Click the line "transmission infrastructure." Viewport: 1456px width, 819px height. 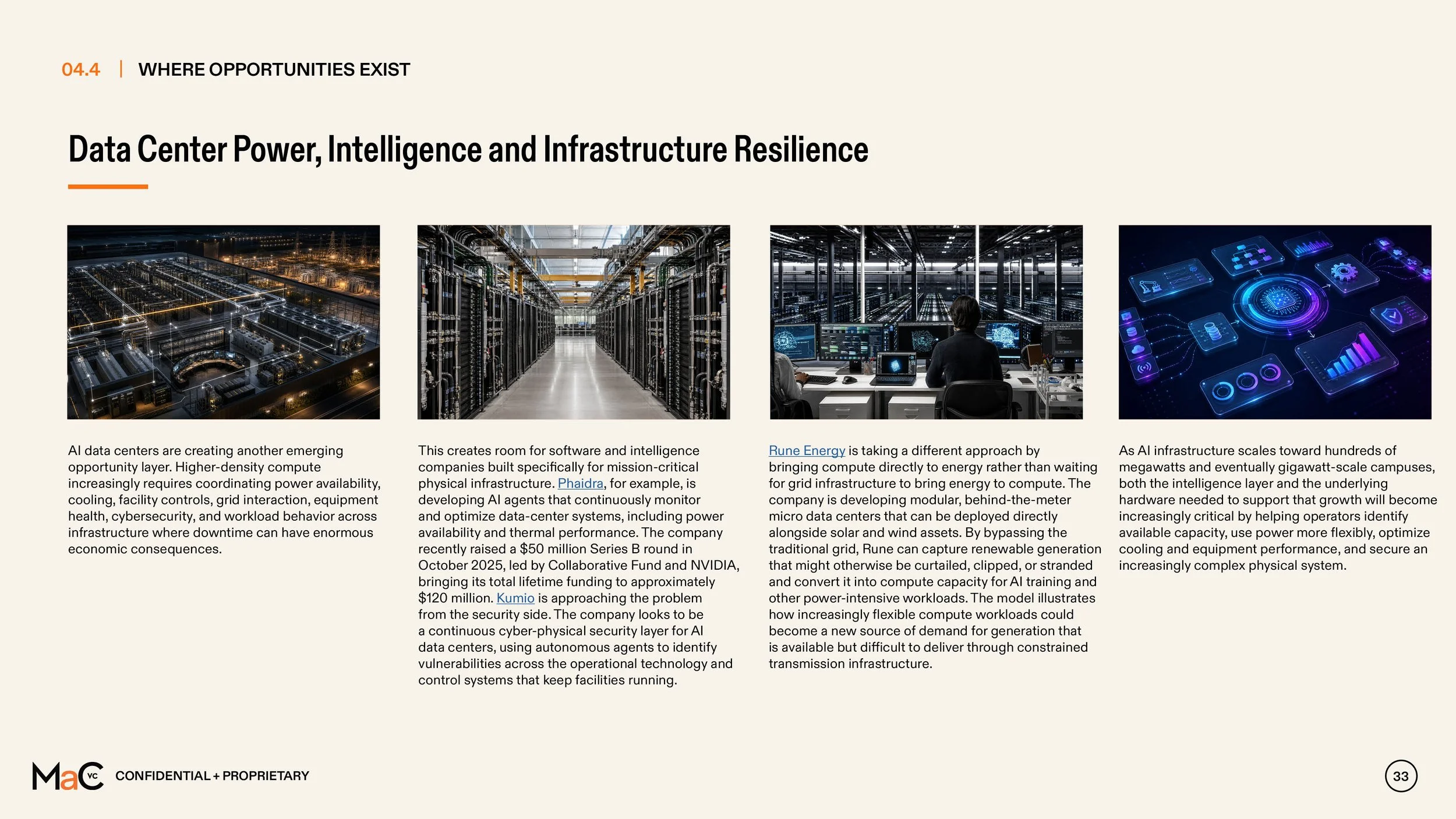click(850, 664)
